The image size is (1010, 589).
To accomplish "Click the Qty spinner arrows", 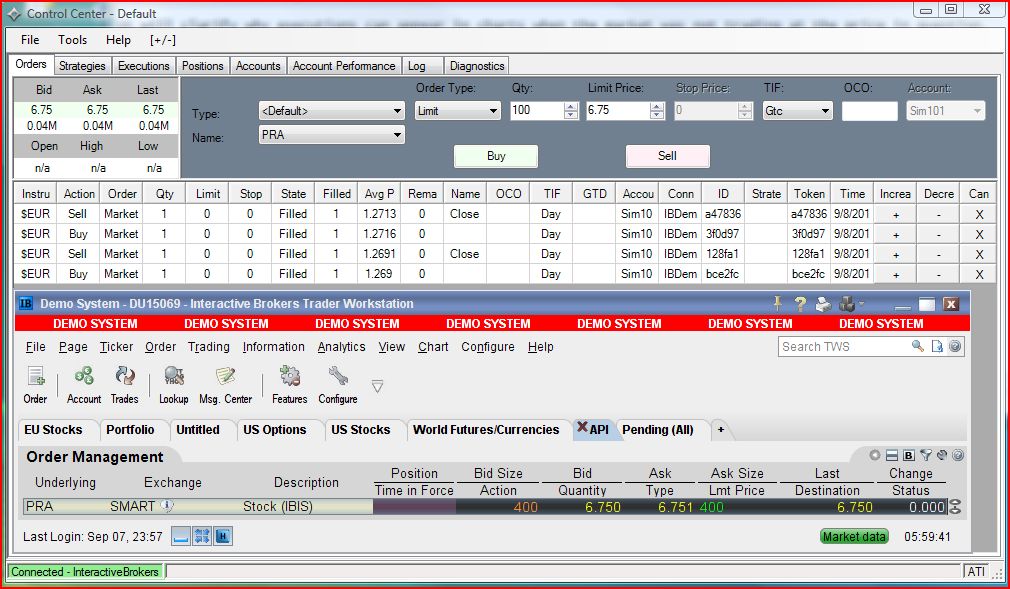I will [x=571, y=111].
